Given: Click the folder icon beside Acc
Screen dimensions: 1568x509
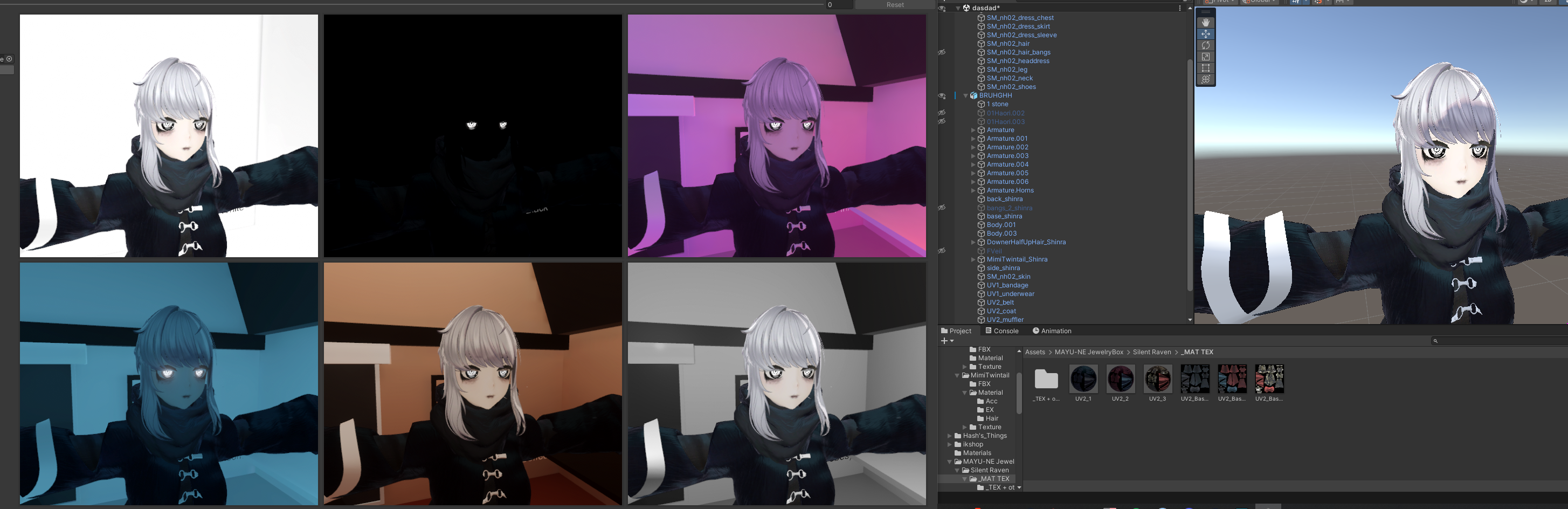Looking at the screenshot, I should 980,401.
